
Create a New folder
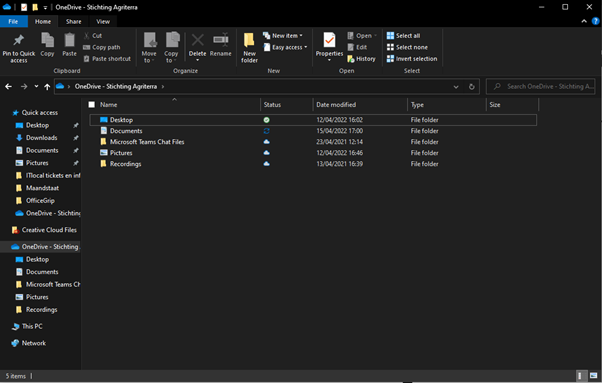tap(250, 48)
